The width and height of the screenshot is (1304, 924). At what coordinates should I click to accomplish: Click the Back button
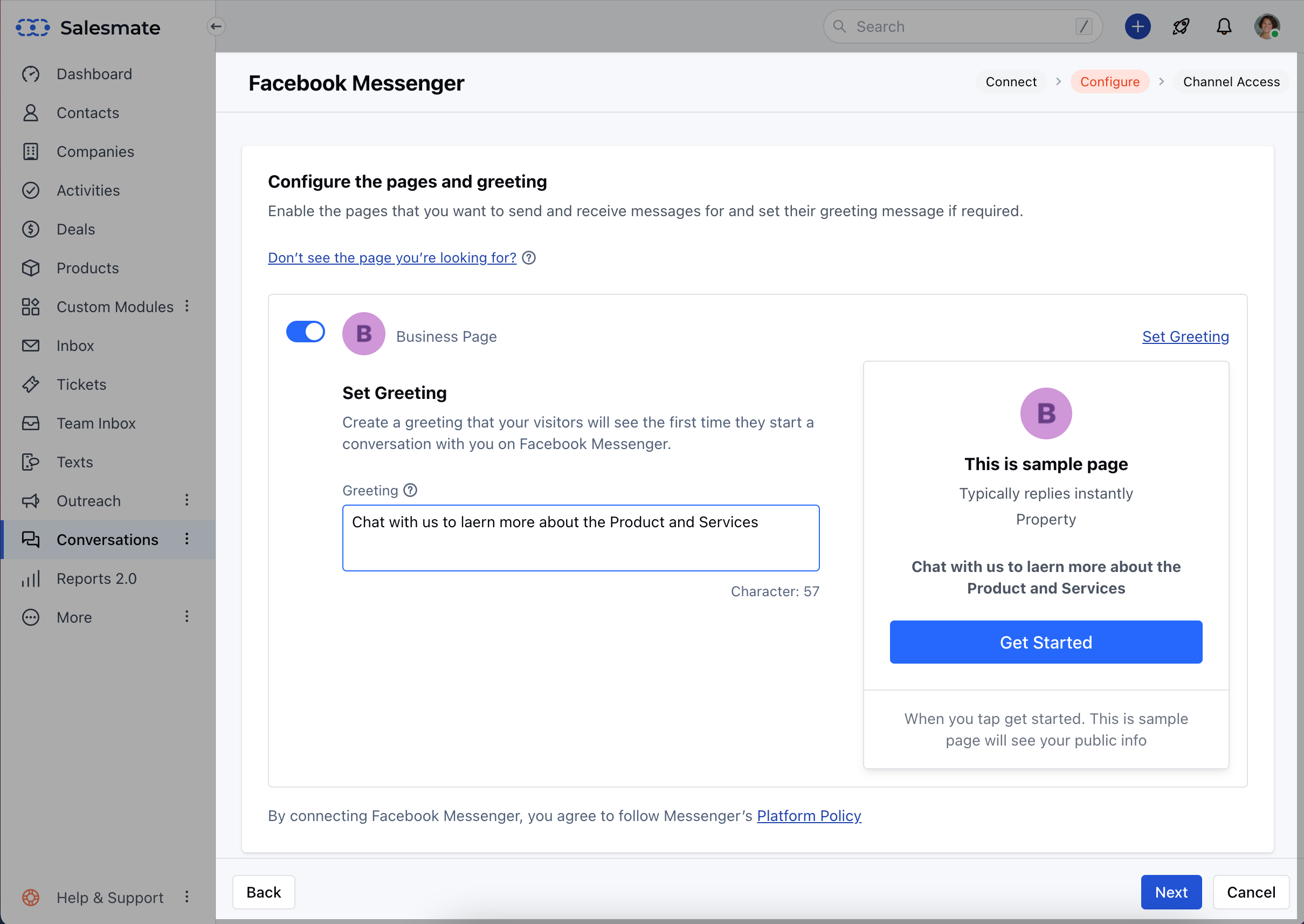click(x=264, y=892)
